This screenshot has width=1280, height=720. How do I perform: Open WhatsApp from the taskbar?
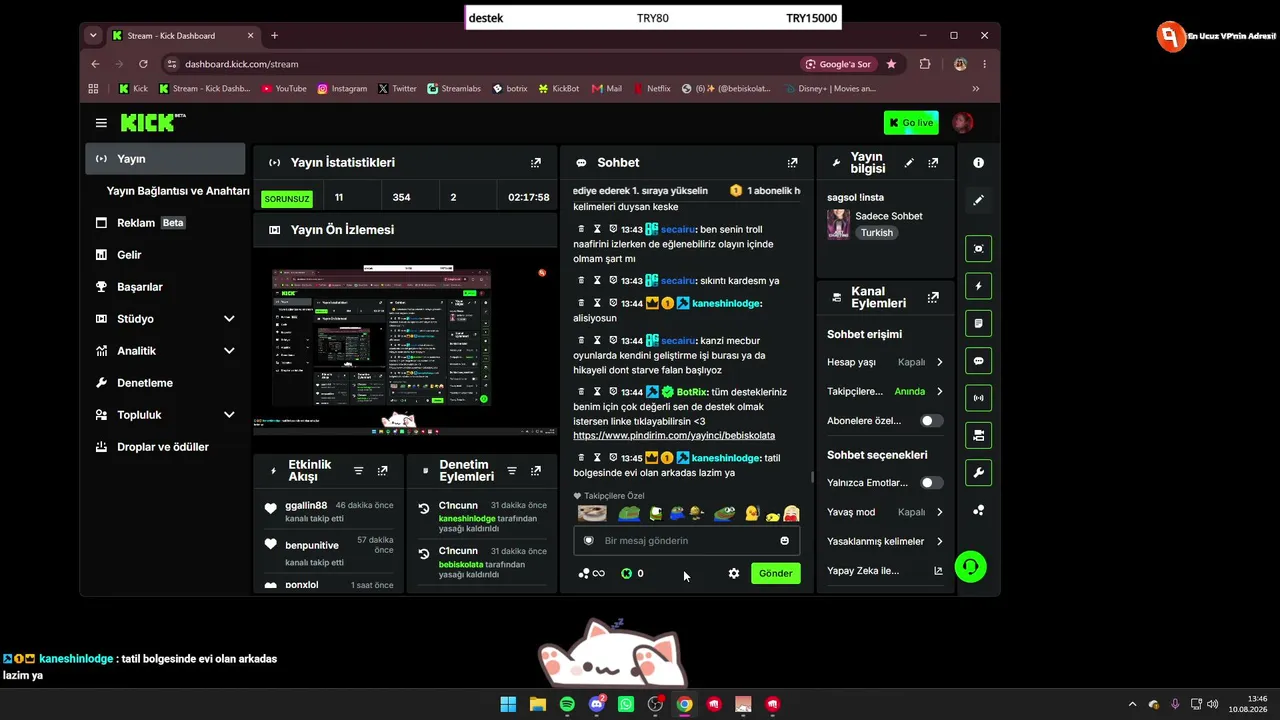pos(626,704)
